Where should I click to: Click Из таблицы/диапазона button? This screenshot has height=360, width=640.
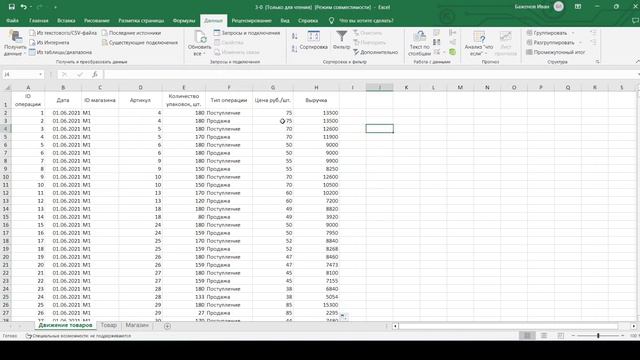pyautogui.click(x=60, y=52)
